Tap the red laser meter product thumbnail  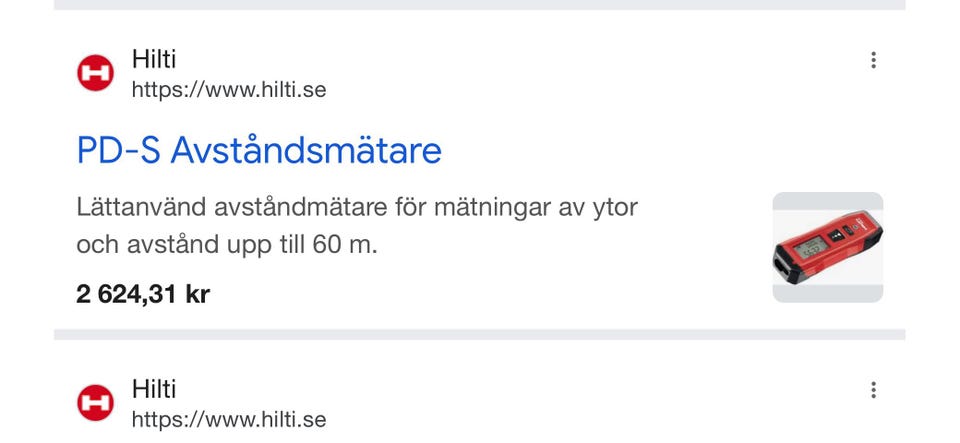coord(827,247)
